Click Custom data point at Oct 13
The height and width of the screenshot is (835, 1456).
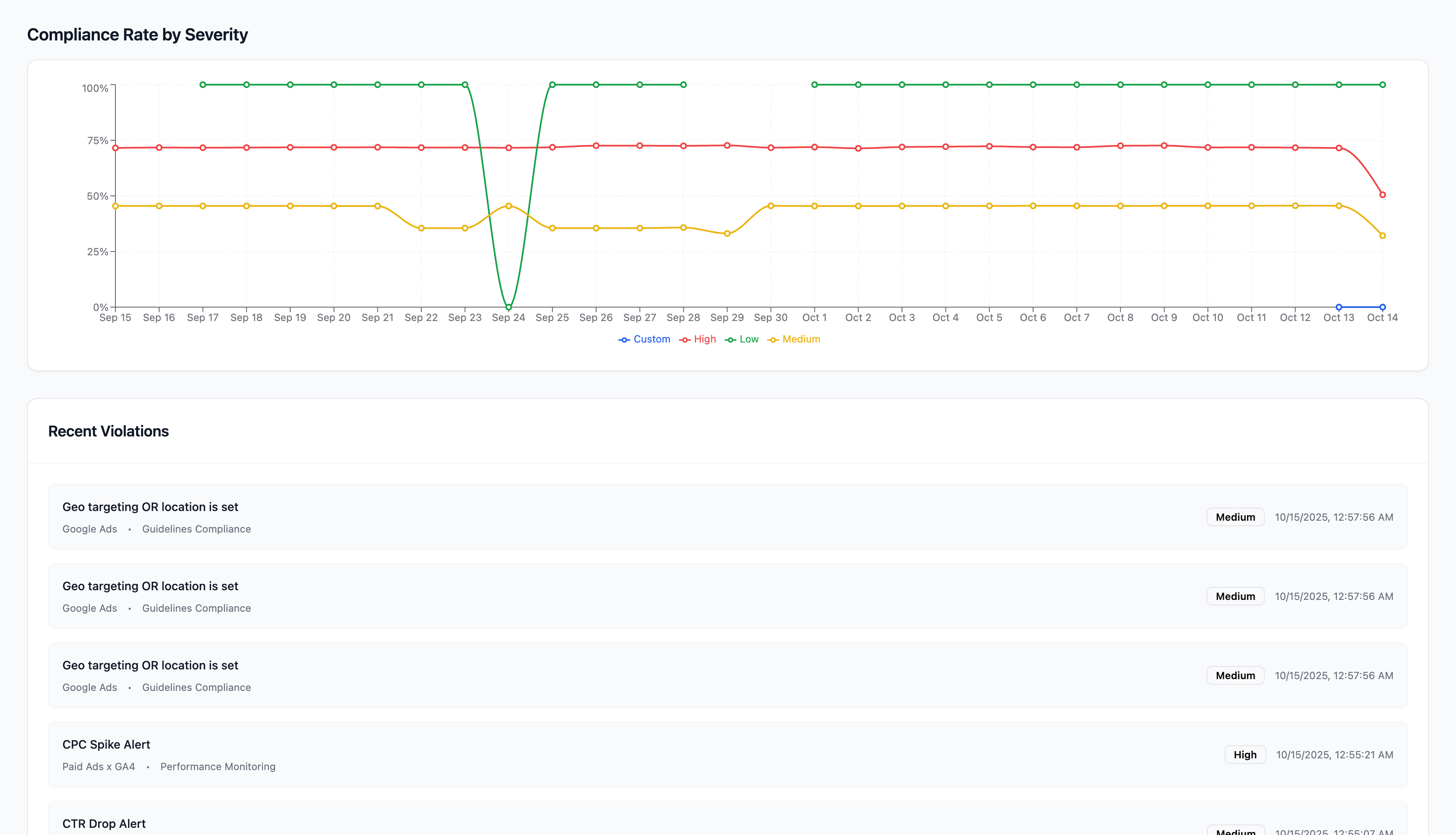(x=1339, y=307)
